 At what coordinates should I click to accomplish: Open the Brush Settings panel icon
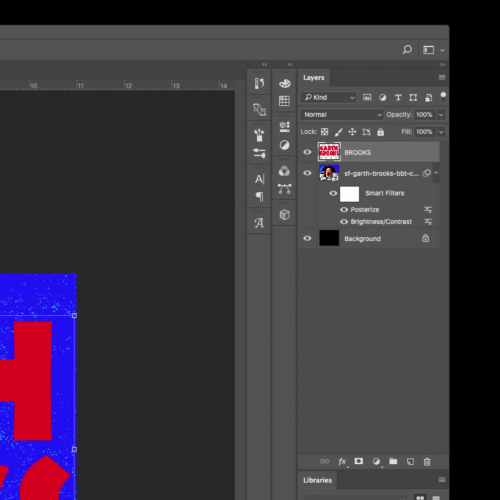click(259, 153)
